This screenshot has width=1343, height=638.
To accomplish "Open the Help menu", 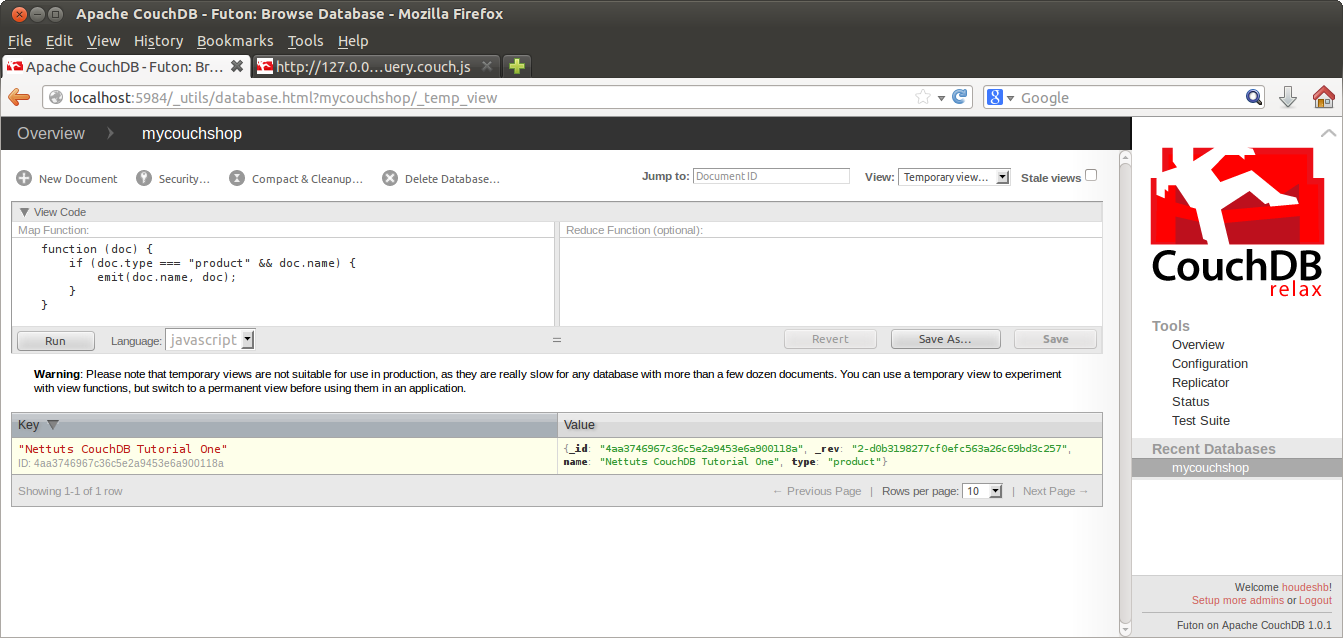I will 353,41.
